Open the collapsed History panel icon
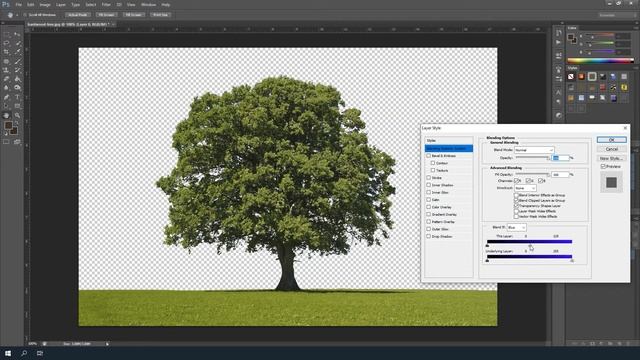 pyautogui.click(x=559, y=33)
